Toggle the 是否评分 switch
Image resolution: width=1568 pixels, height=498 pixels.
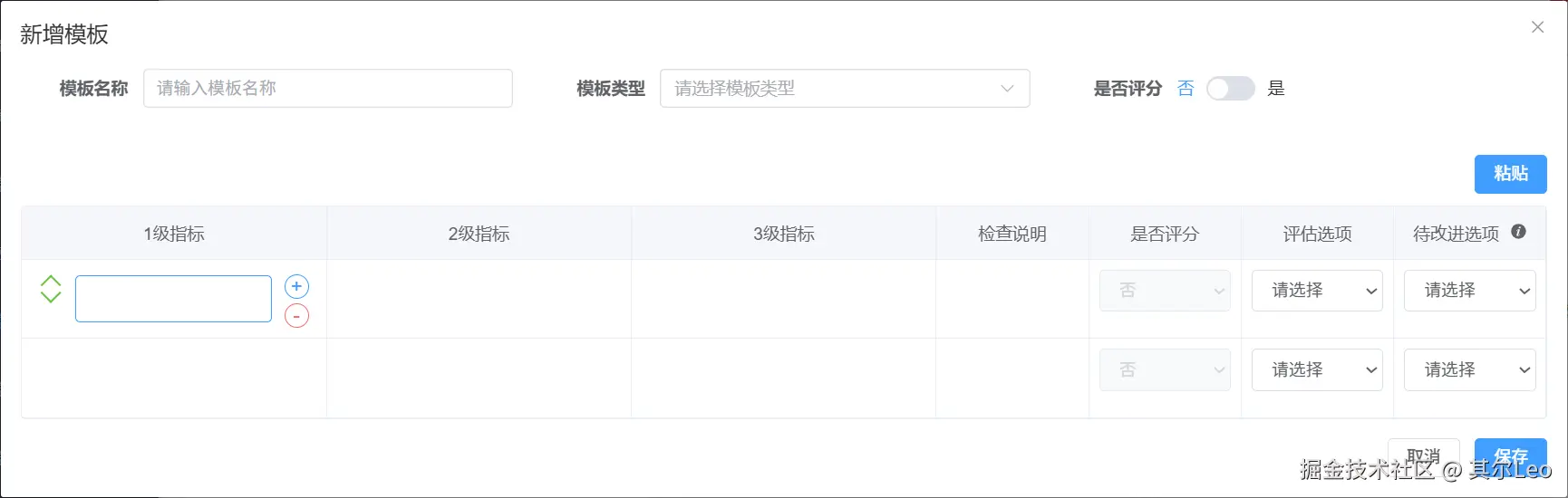[x=1230, y=89]
